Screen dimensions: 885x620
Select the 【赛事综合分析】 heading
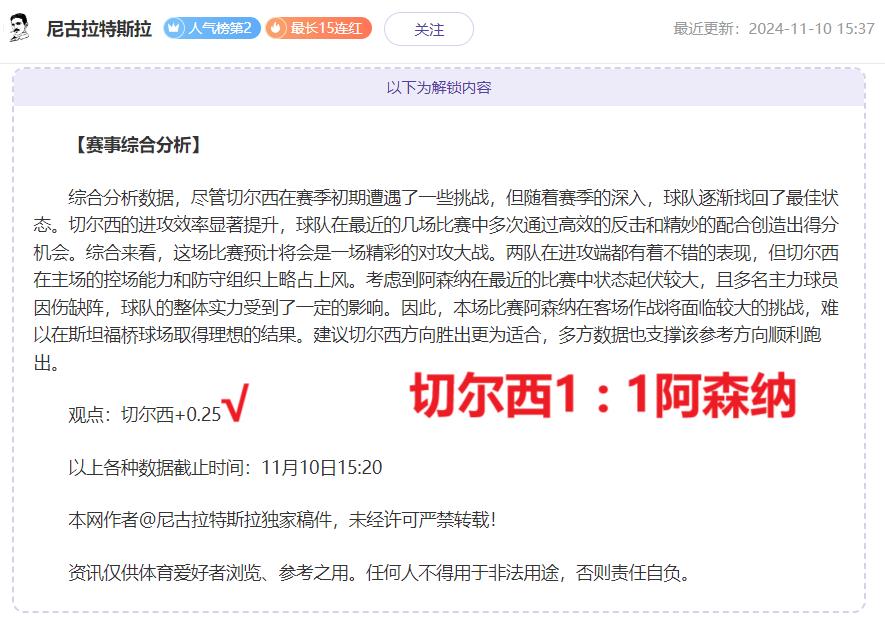pyautogui.click(x=138, y=145)
